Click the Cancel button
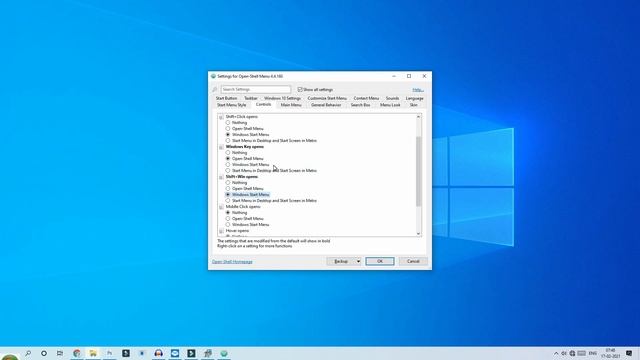Image resolution: width=640 pixels, height=360 pixels. 413,261
